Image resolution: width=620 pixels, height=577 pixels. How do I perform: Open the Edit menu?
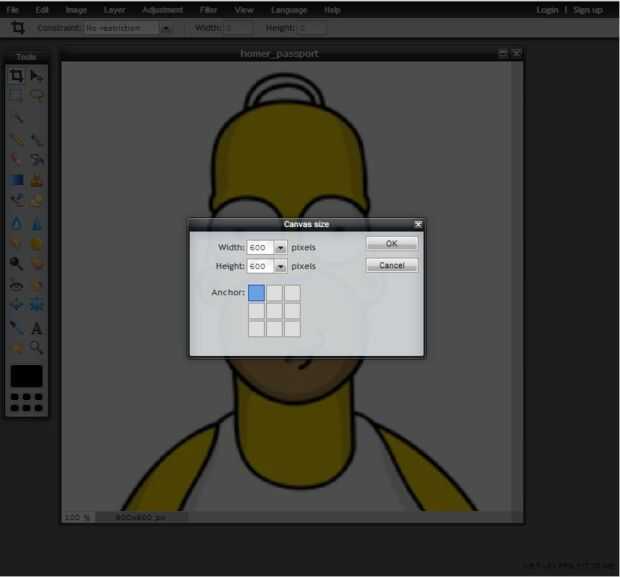[42, 10]
